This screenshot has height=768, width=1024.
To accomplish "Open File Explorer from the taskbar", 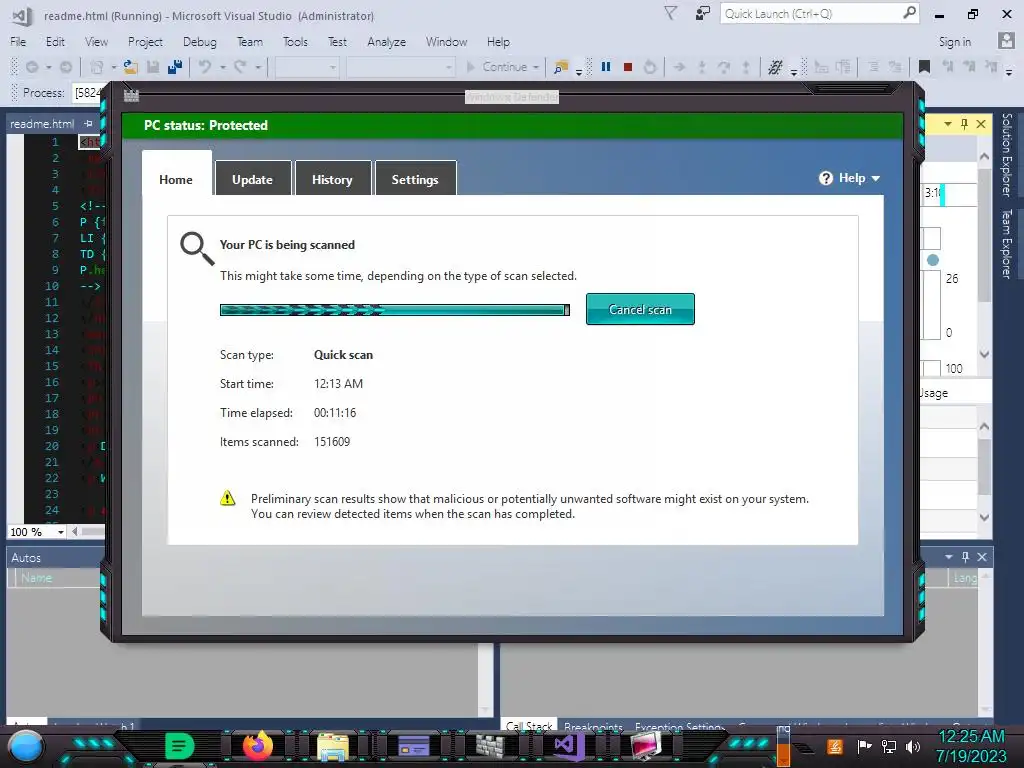I will (x=333, y=747).
